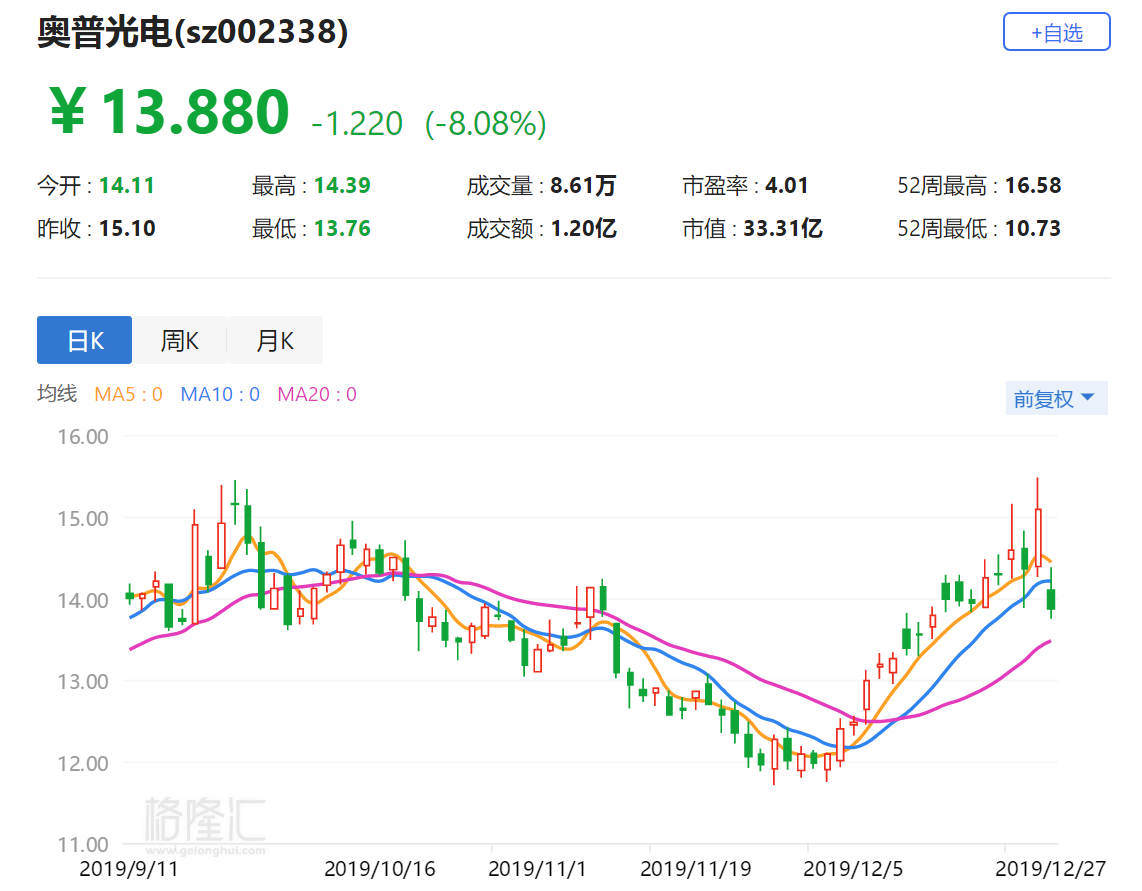Click 最高 high price 14.39
This screenshot has width=1142, height=891.
(x=342, y=186)
